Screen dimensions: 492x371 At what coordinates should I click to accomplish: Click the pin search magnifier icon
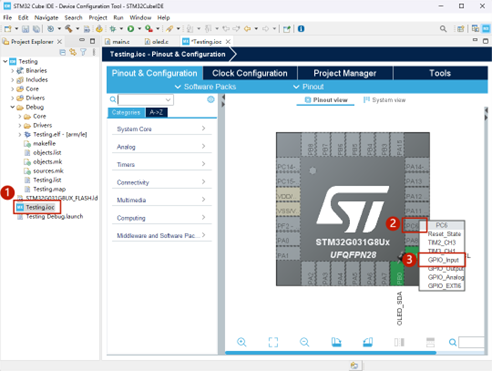pyautogui.click(x=453, y=342)
